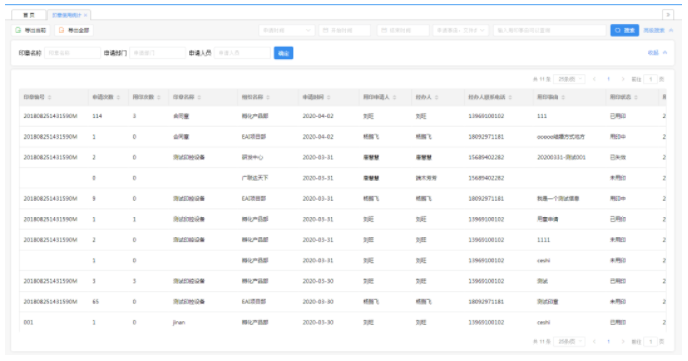Switch to the 首页 tab
This screenshot has width=688, height=361.
click(29, 15)
